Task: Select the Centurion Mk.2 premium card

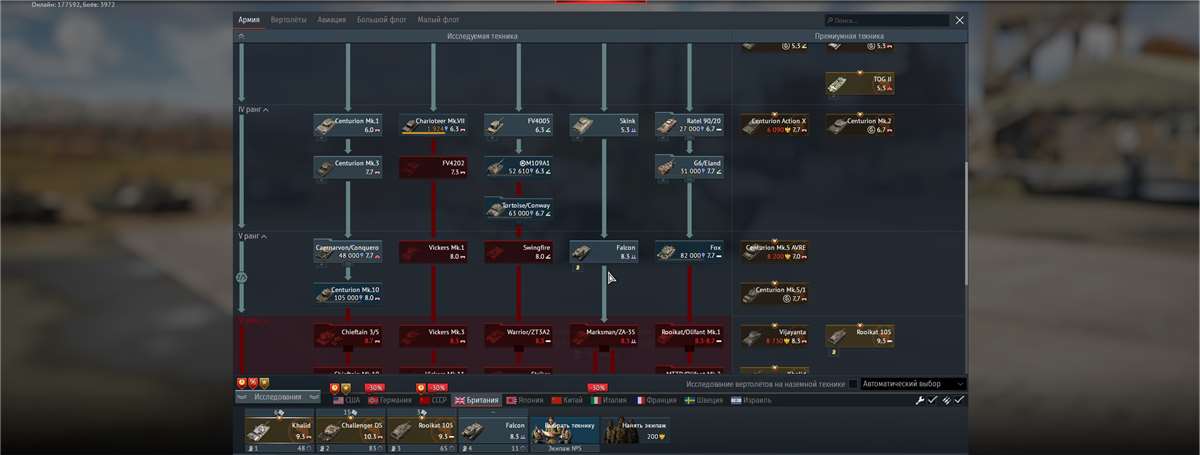Action: point(861,125)
